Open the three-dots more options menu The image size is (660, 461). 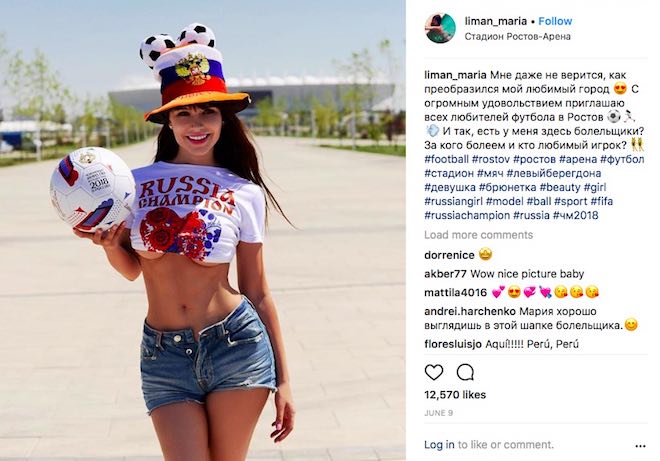(x=640, y=446)
